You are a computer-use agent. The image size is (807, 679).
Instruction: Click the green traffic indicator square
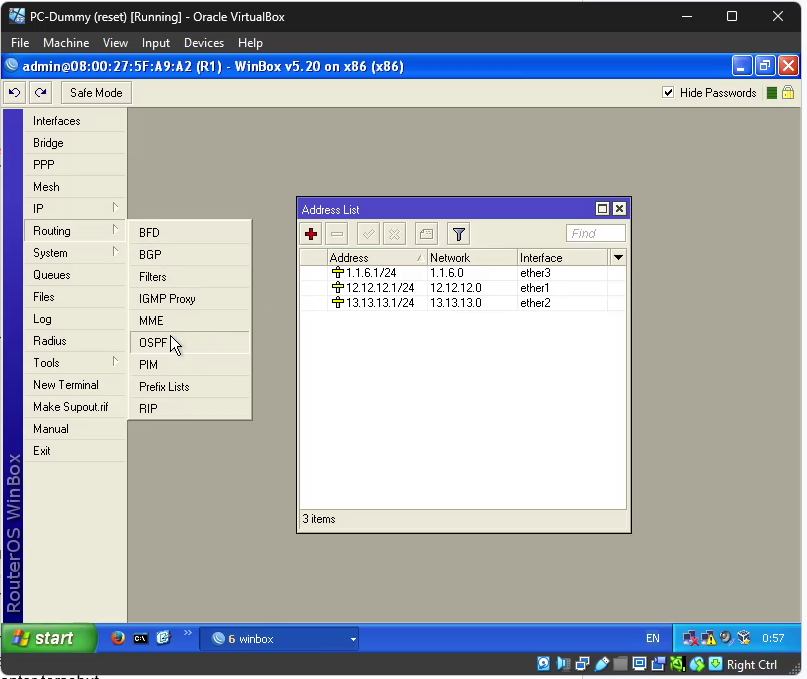(771, 93)
